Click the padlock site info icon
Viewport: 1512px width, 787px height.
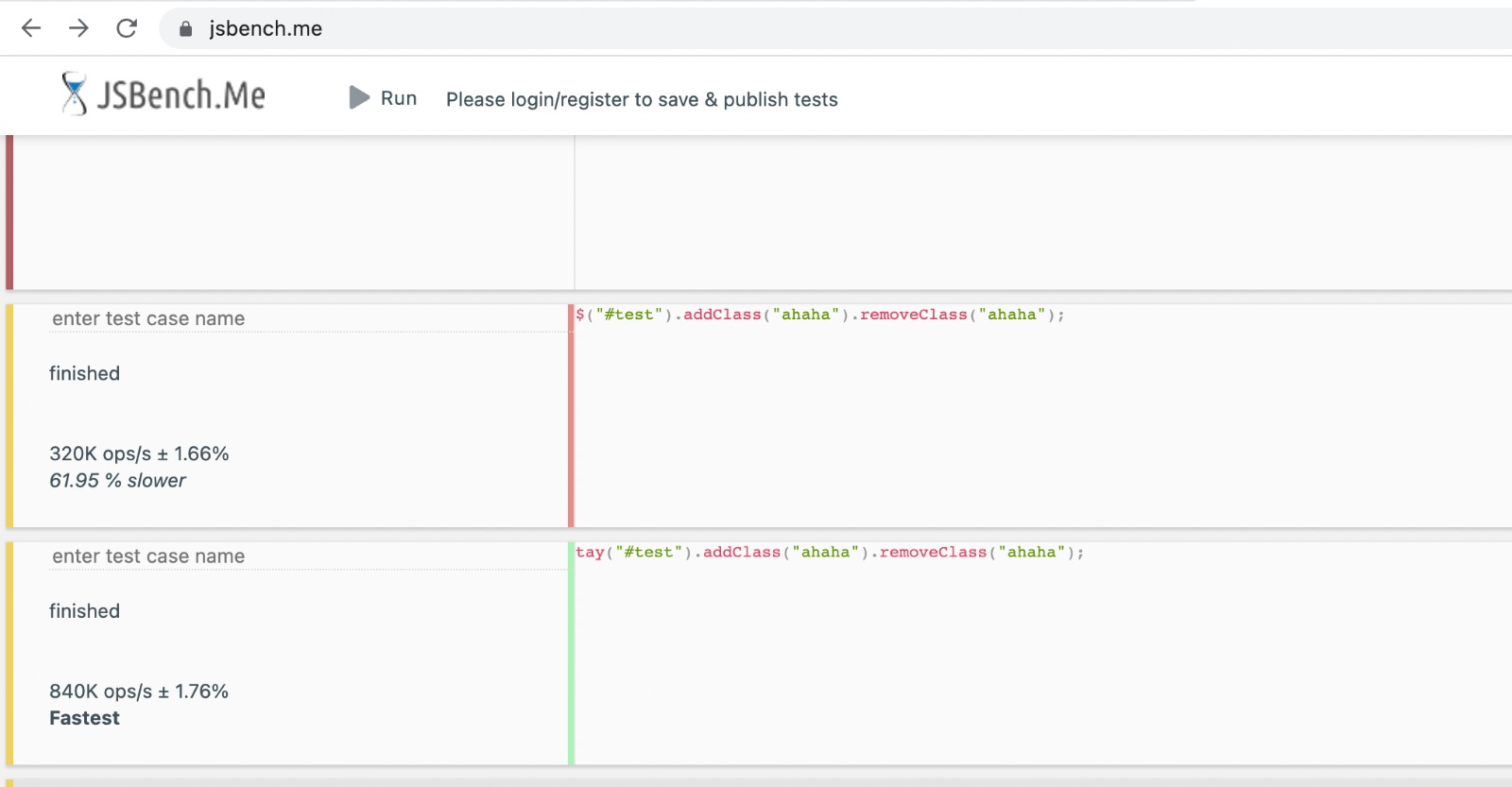(x=186, y=29)
